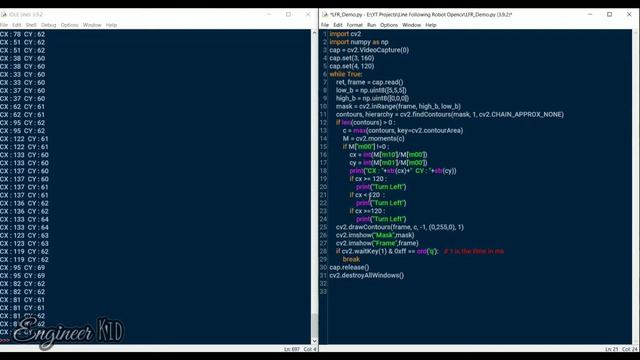
Task: Click the red comment after ord('q')
Action: tap(474, 251)
